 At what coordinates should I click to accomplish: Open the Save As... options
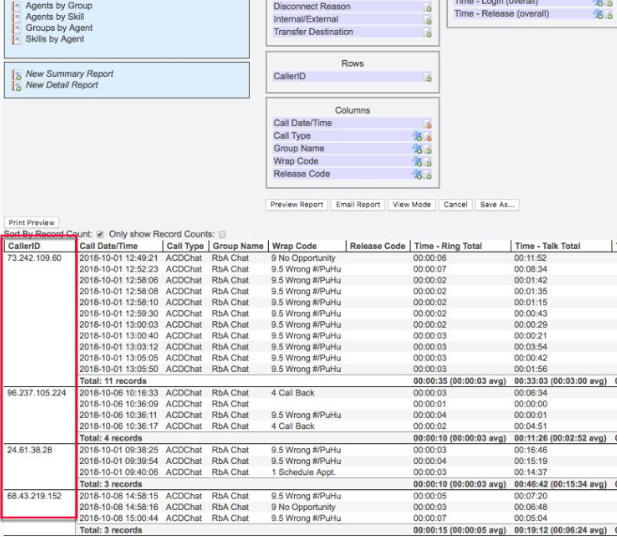click(x=497, y=205)
